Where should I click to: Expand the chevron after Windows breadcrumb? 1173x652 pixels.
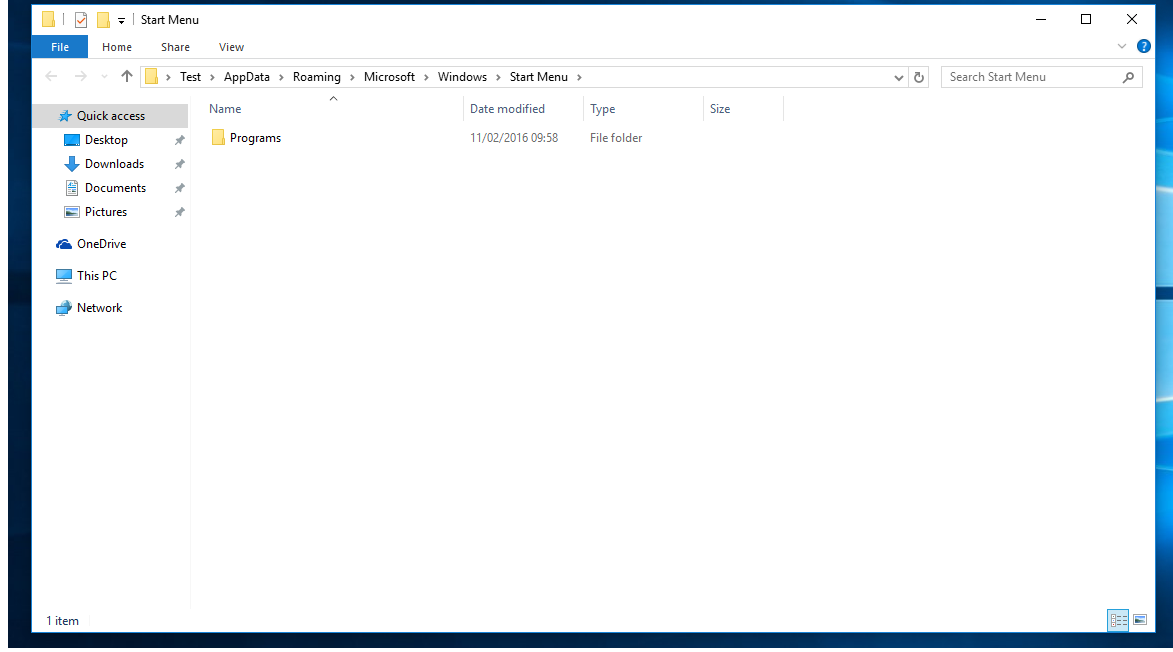[497, 77]
